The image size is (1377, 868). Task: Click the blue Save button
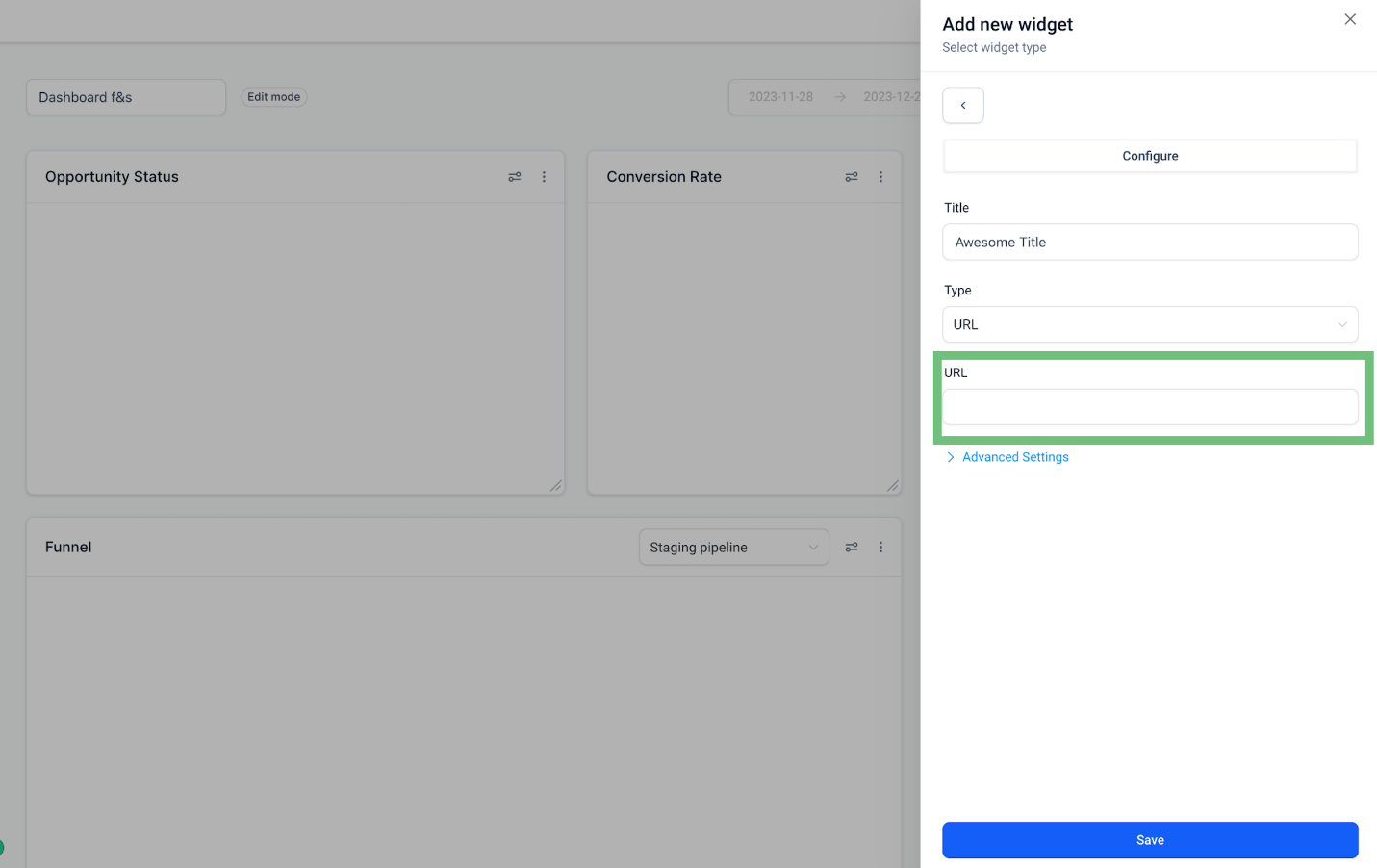(1150, 840)
